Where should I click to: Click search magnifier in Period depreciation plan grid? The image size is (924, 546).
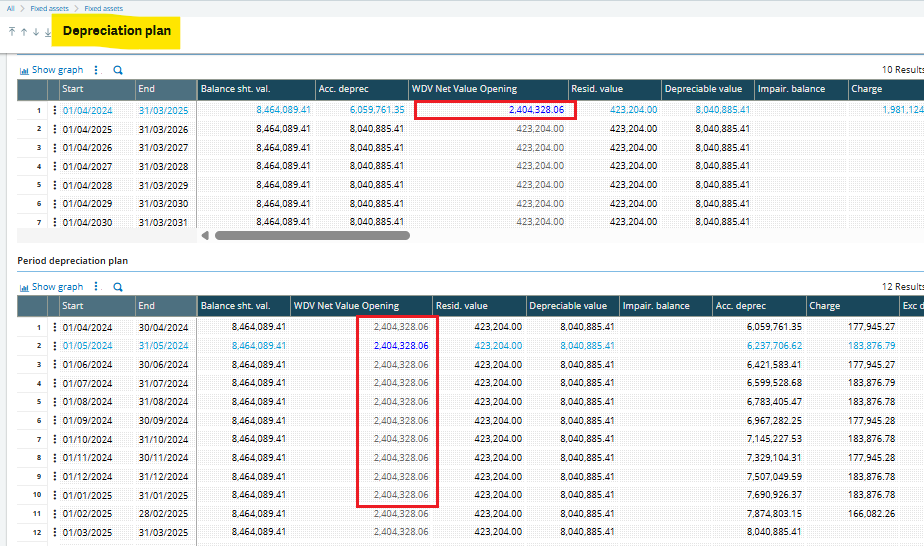(117, 287)
